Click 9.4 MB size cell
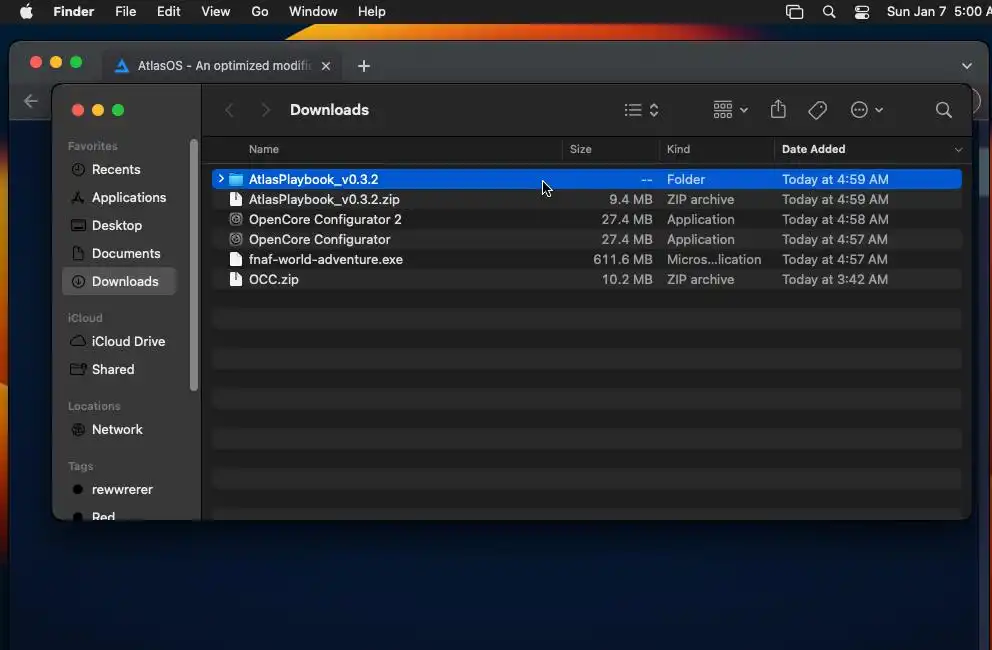This screenshot has width=992, height=650. [x=630, y=199]
